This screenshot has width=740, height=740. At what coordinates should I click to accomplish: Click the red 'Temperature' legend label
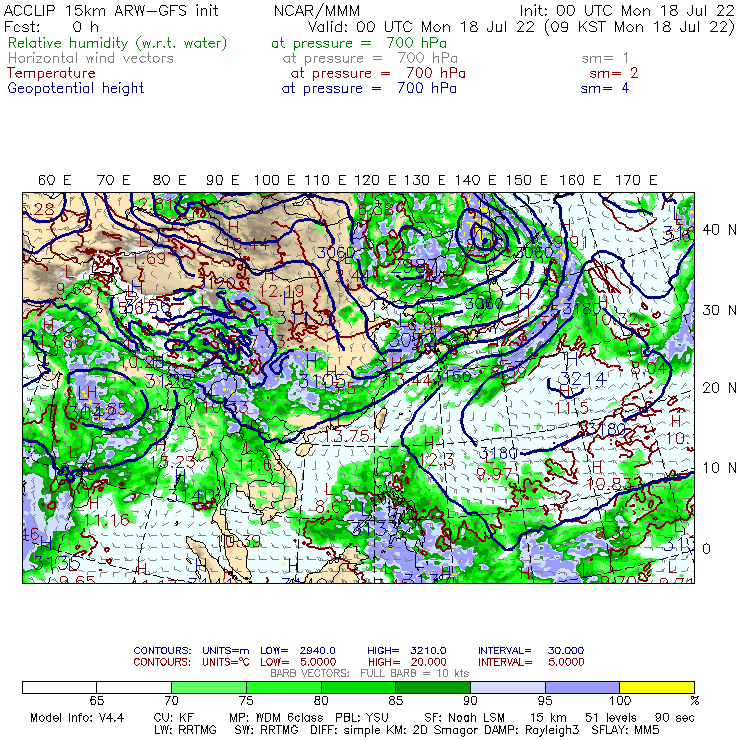click(51, 73)
